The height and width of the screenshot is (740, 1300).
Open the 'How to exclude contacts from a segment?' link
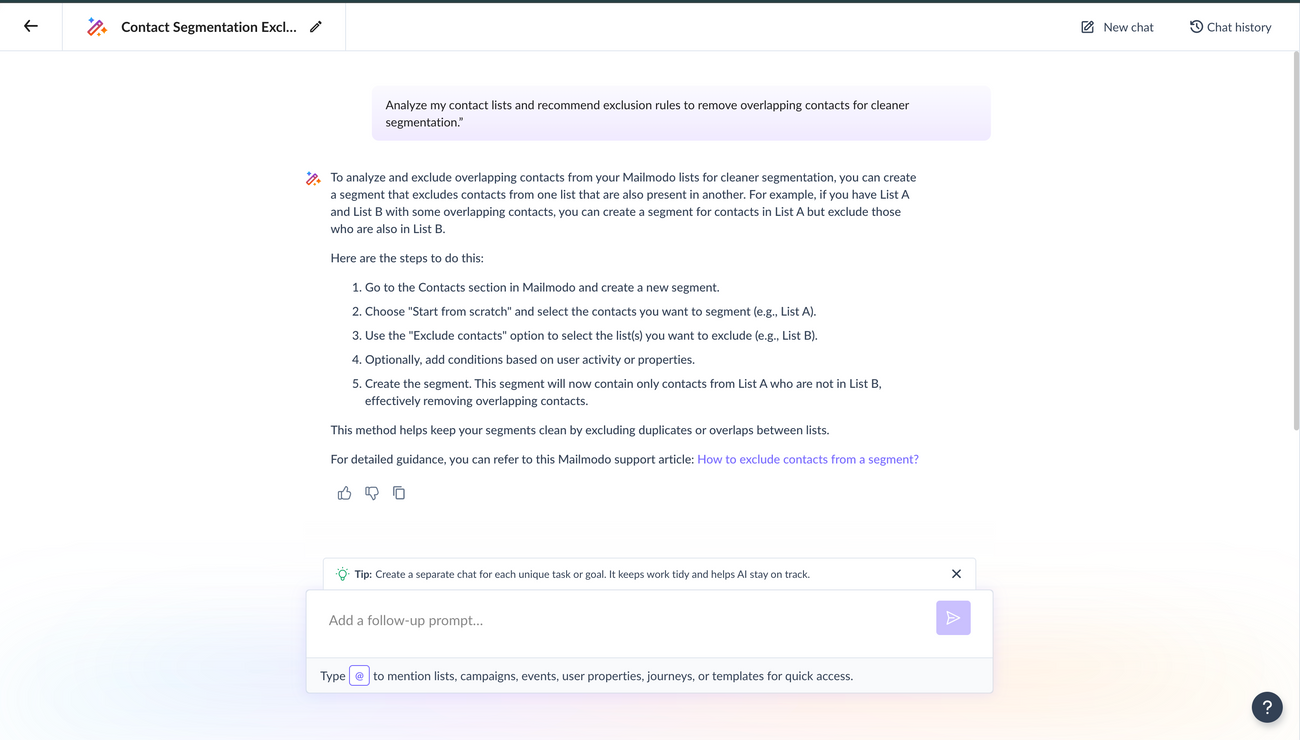(x=807, y=458)
